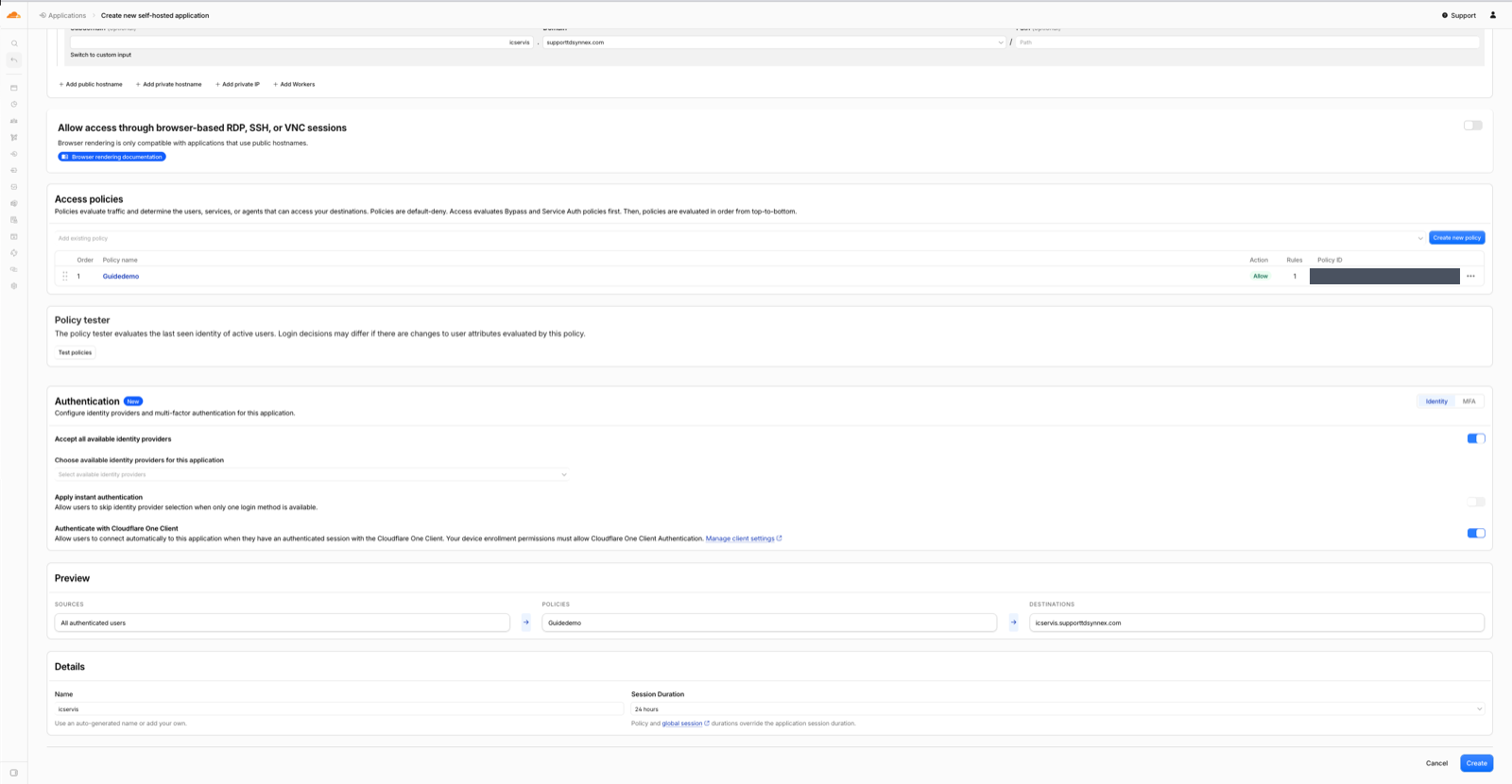Click Switch to custom input

coord(101,55)
